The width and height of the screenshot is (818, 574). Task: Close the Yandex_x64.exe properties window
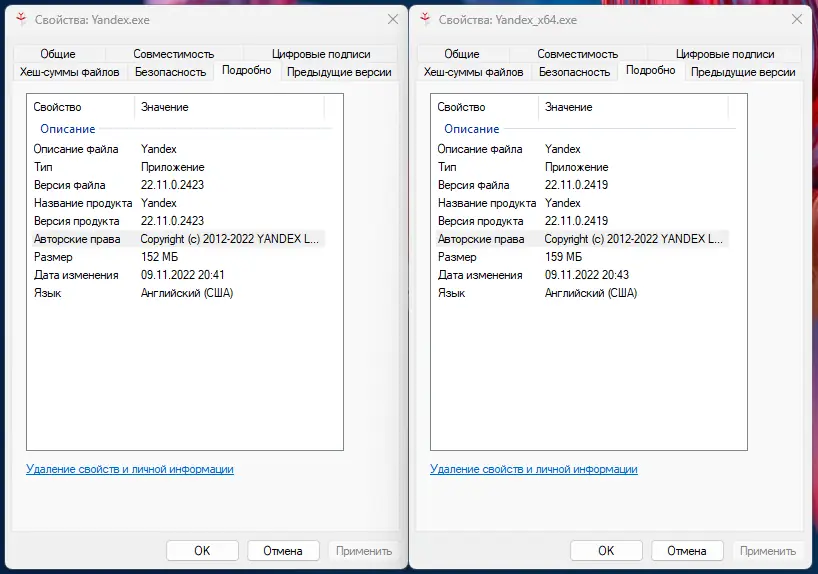(795, 19)
